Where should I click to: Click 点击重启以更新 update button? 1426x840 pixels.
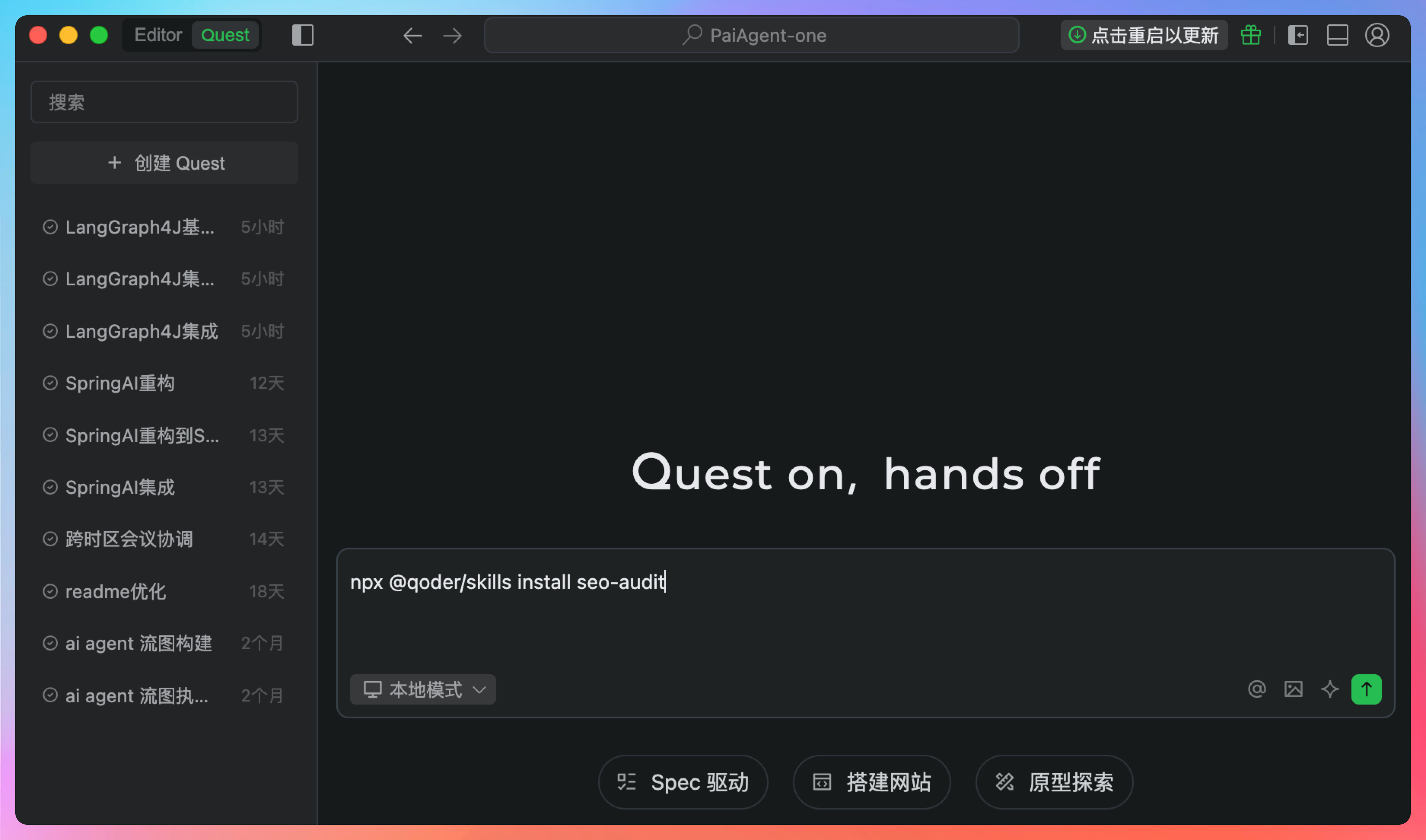pos(1144,35)
